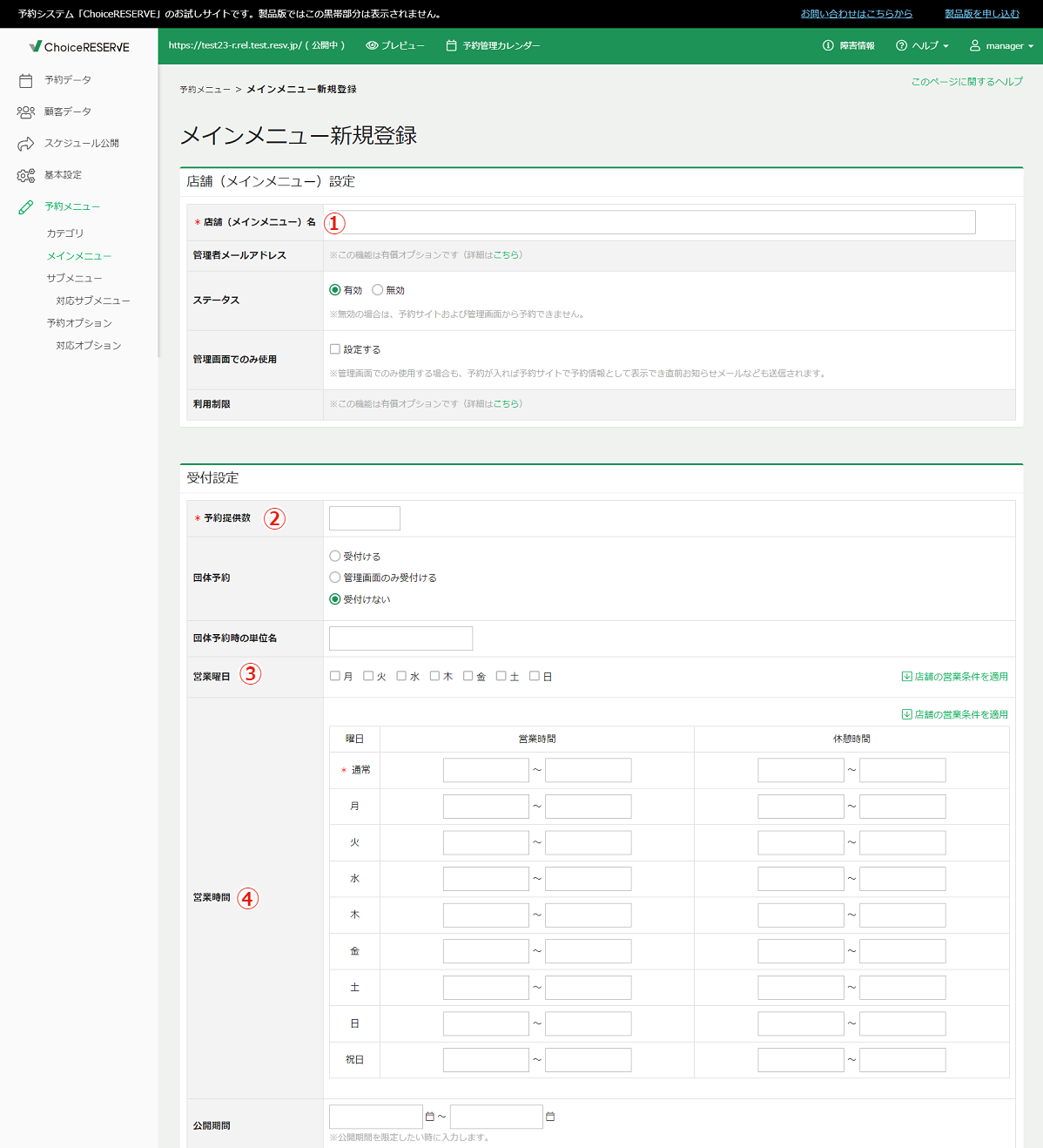The width and height of the screenshot is (1043, 1148).
Task: Click the test site URL in top bar
Action: (235, 45)
